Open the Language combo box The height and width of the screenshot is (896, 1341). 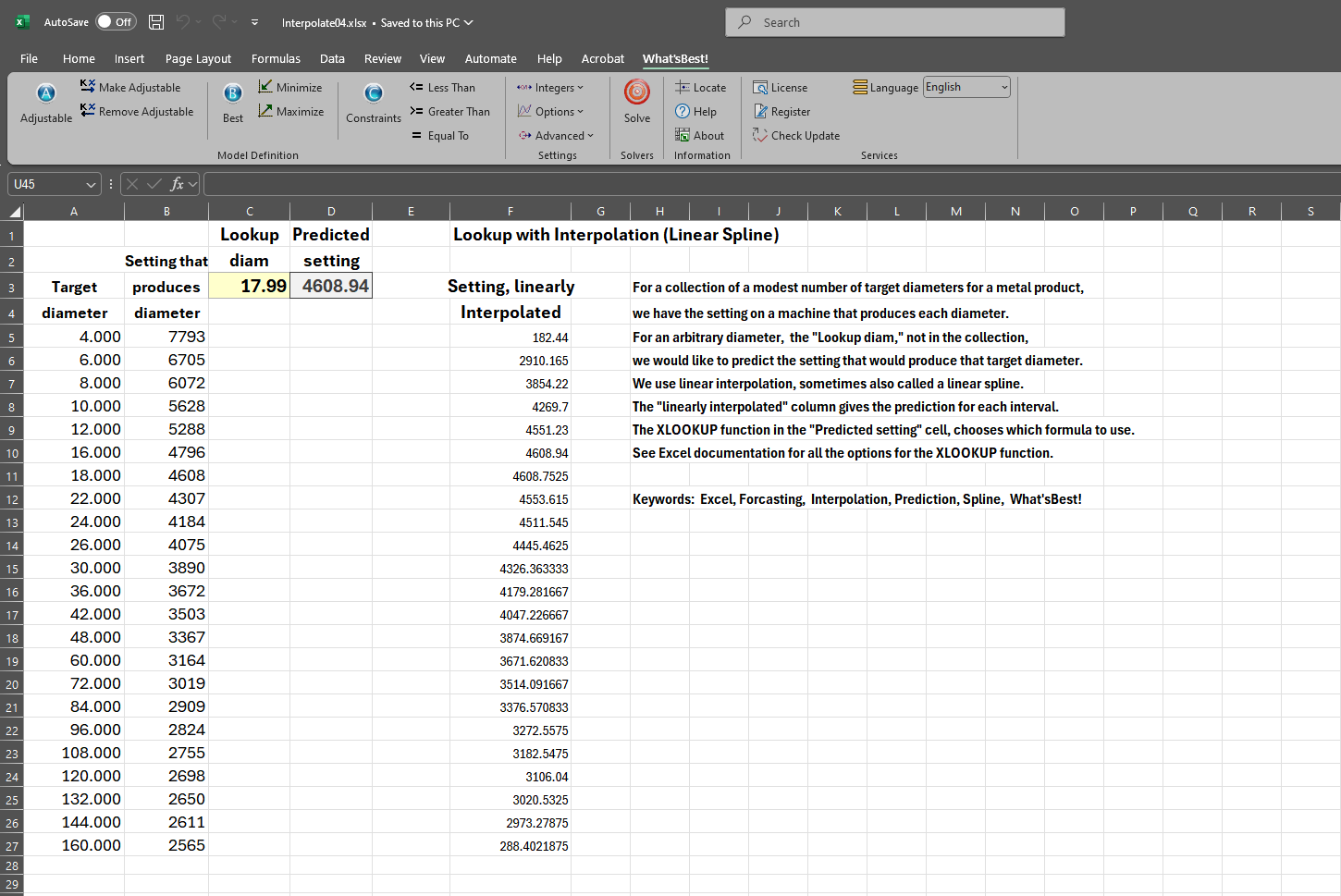click(966, 87)
